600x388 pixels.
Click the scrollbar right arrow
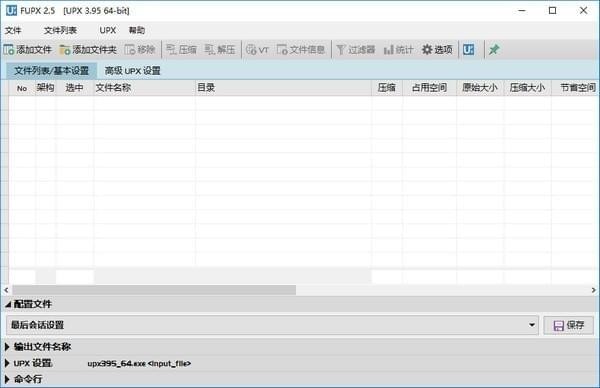[593, 290]
